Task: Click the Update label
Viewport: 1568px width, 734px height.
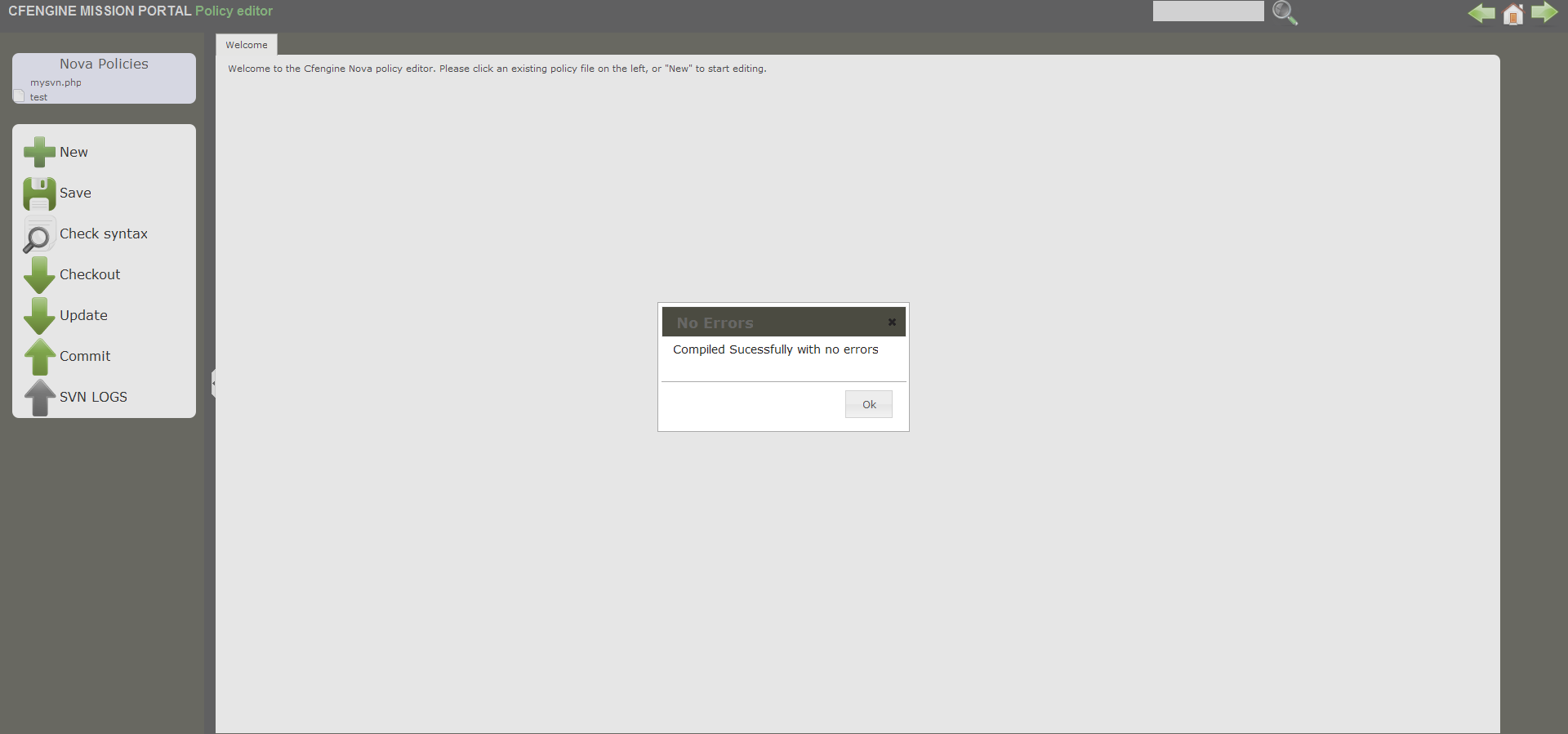Action: [83, 315]
